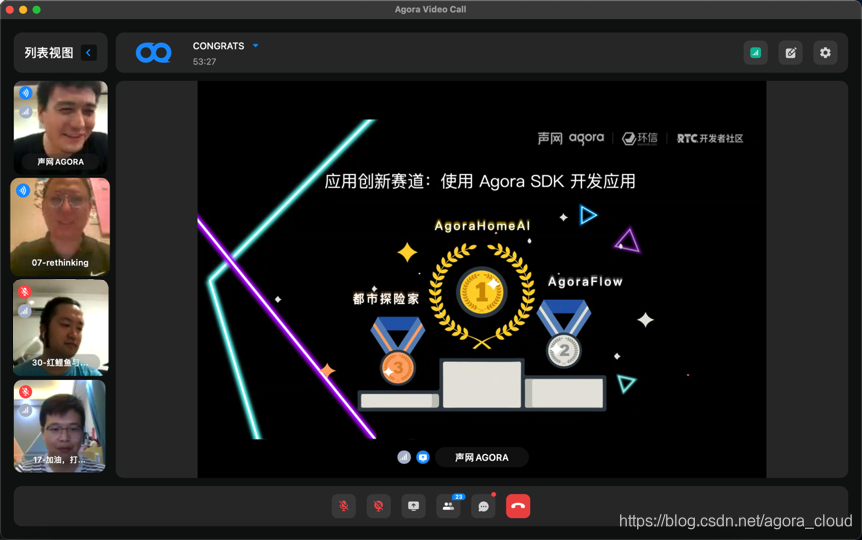This screenshot has height=540, width=862.
Task: Select the 30-红鲤鱼 participant thumbnail
Action: click(60, 327)
